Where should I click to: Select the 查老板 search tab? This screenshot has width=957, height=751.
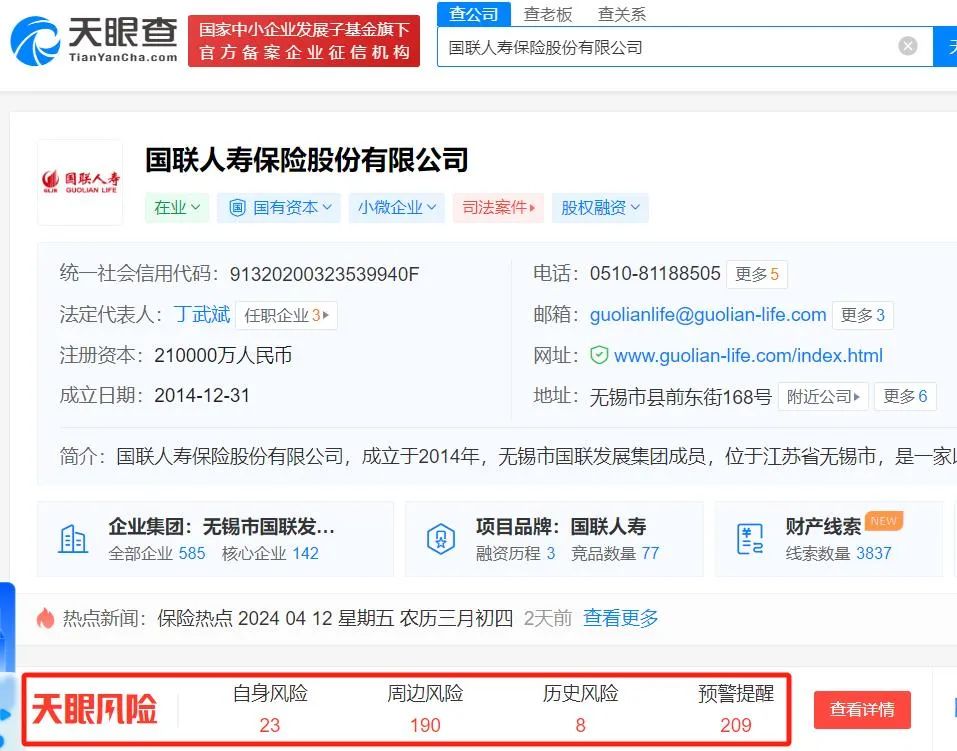pyautogui.click(x=548, y=14)
